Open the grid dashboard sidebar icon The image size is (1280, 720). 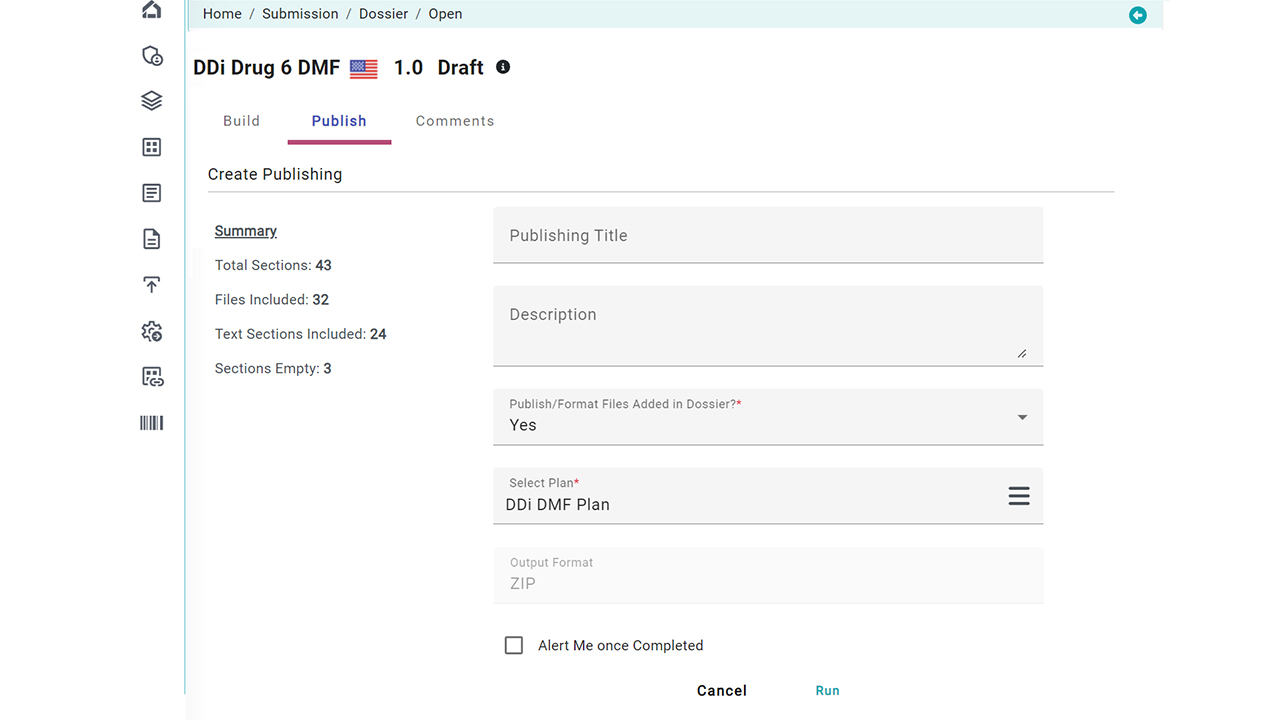pos(151,147)
